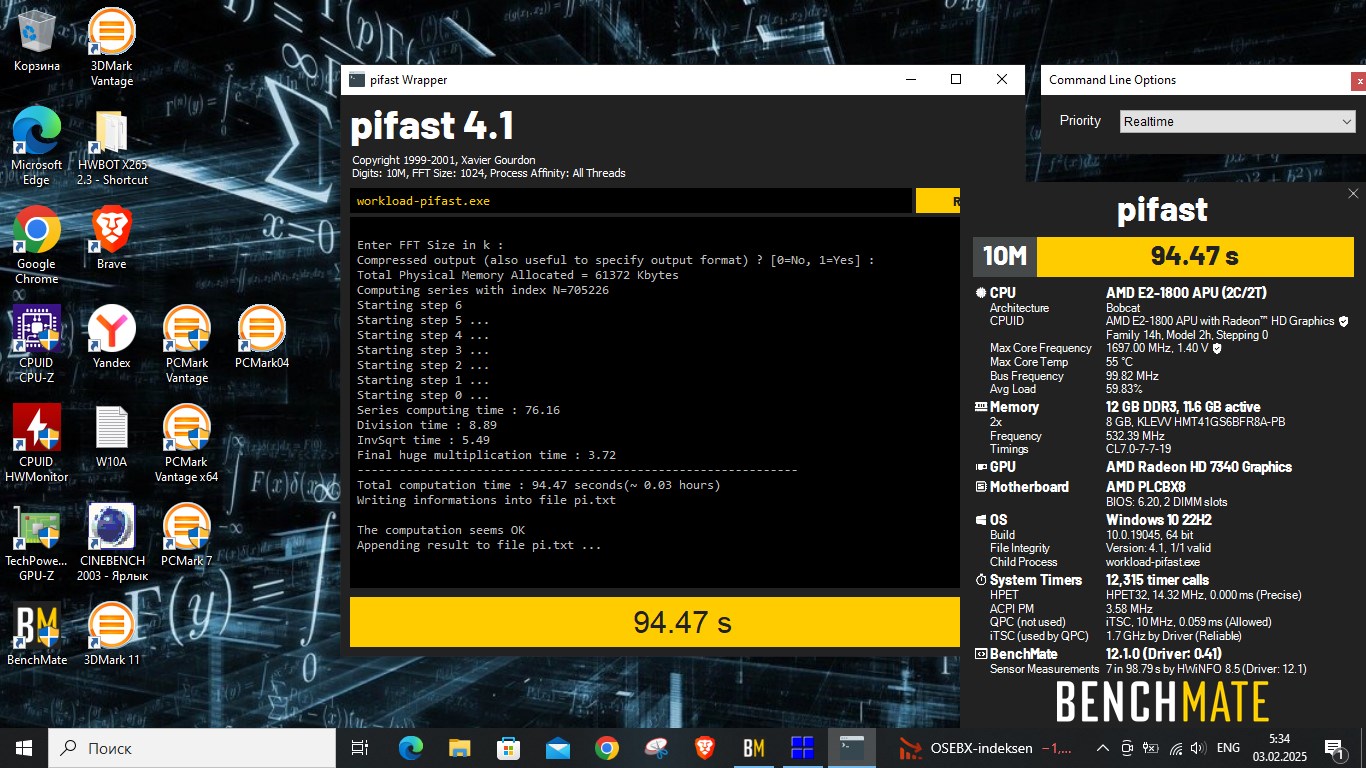This screenshot has height=768, width=1366.
Task: Select the PCMark 7 desktop shortcut
Action: 187,535
